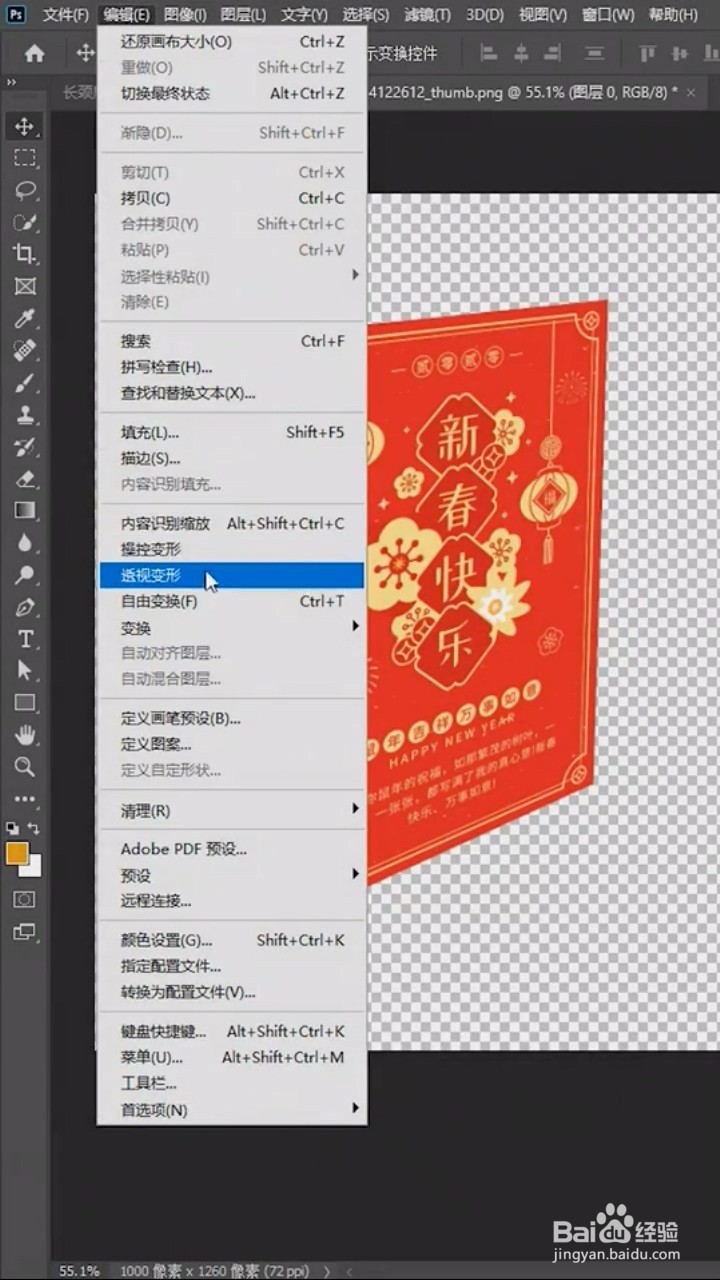Viewport: 720px width, 1280px height.
Task: Select the Crop tool
Action: (25, 254)
